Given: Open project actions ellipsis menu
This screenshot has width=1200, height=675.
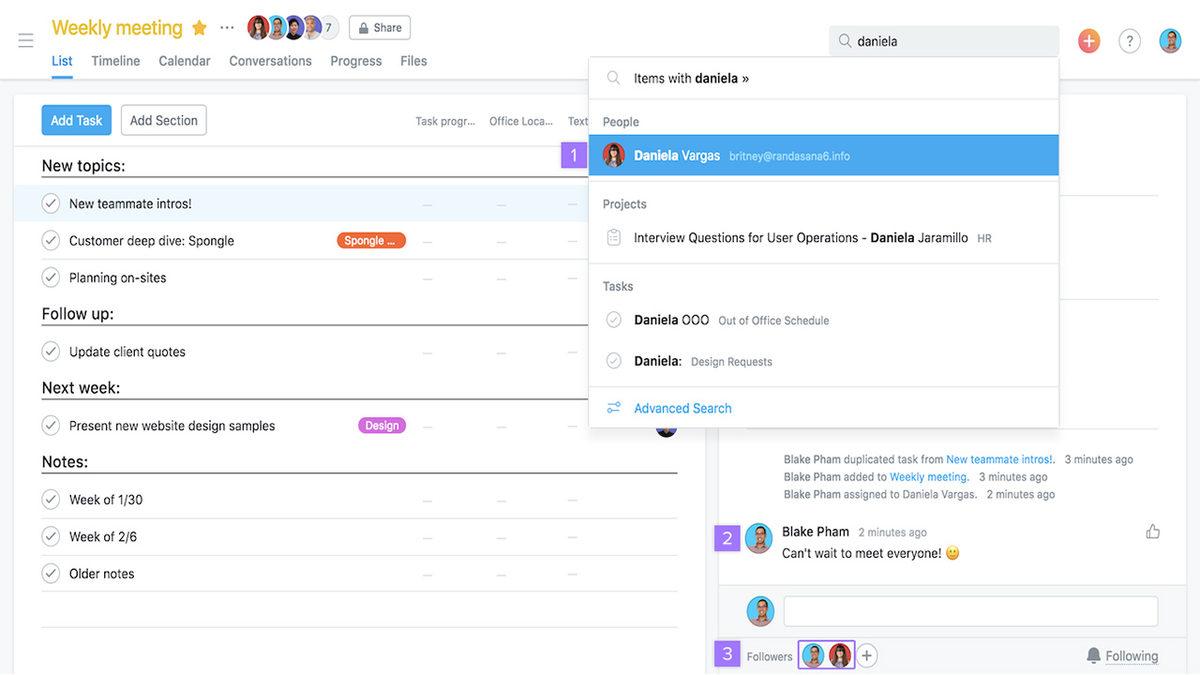Looking at the screenshot, I should coord(227,28).
